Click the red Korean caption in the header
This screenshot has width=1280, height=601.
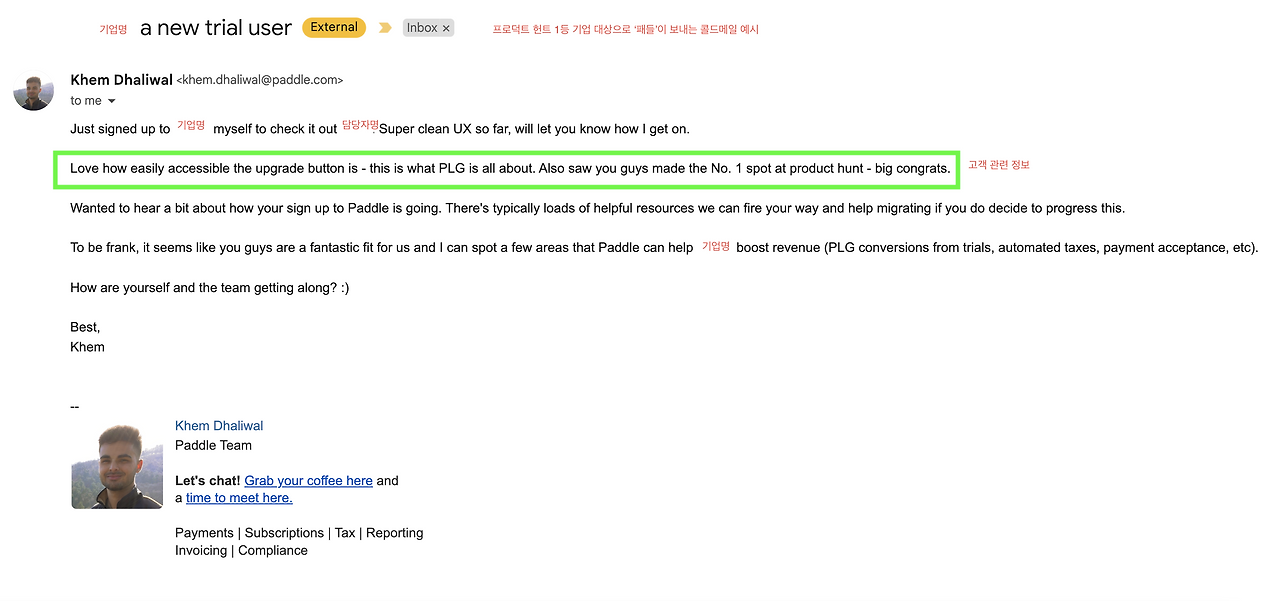625,29
